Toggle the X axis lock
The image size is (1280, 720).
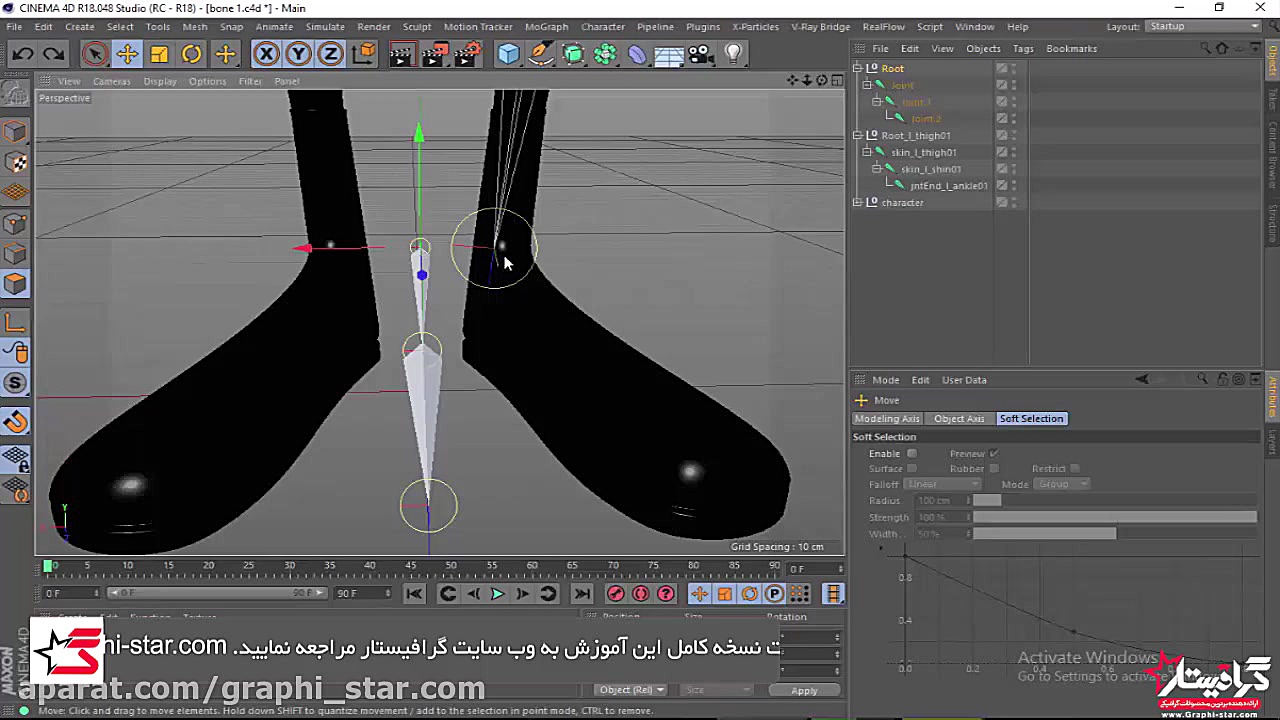click(x=266, y=54)
